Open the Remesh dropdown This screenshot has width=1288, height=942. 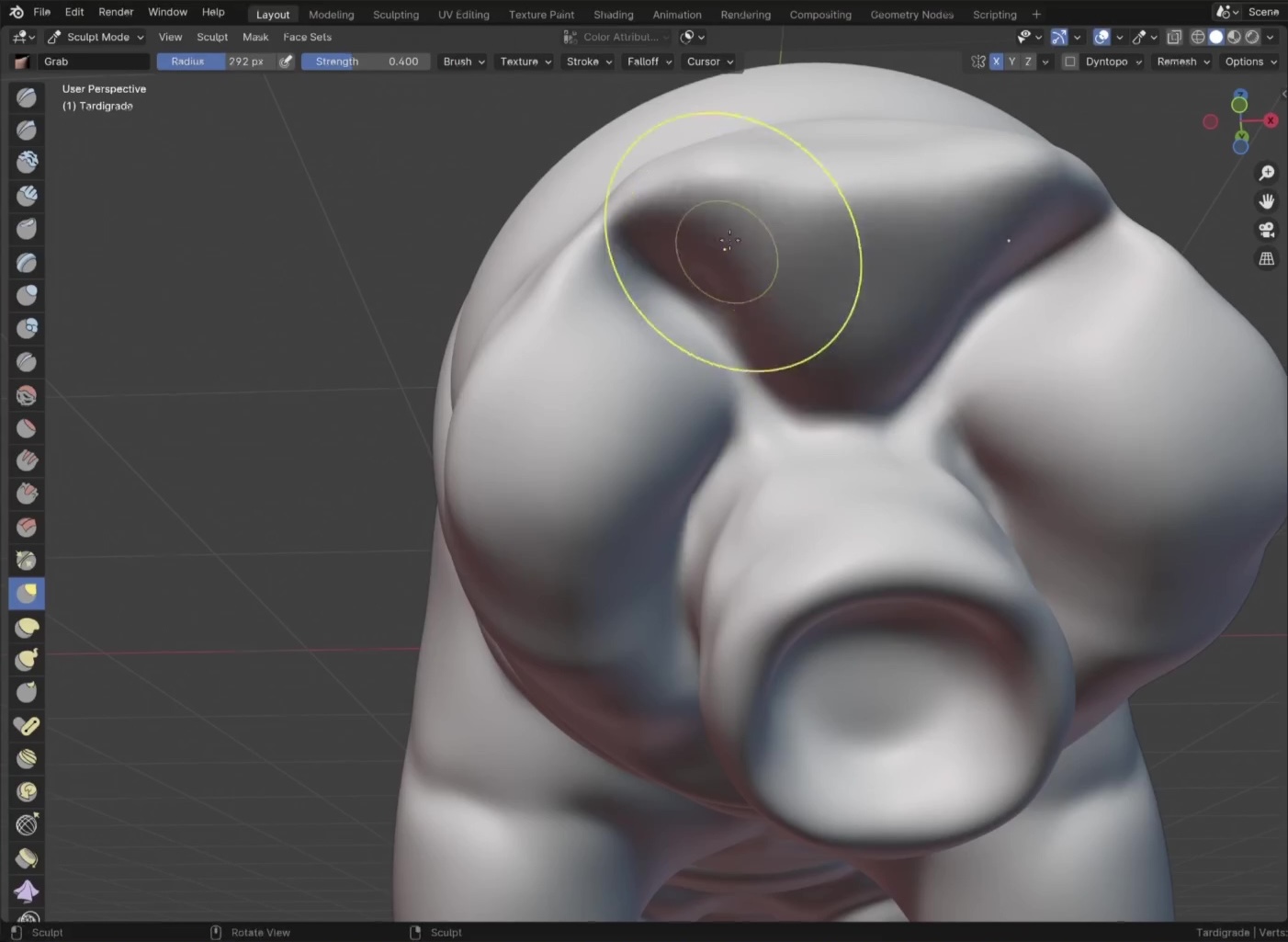point(1182,62)
